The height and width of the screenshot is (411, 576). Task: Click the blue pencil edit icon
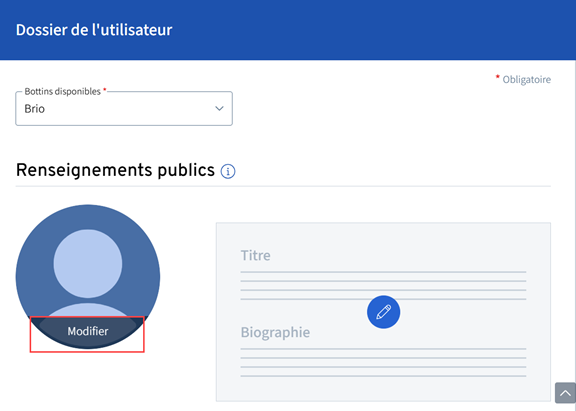(x=383, y=312)
